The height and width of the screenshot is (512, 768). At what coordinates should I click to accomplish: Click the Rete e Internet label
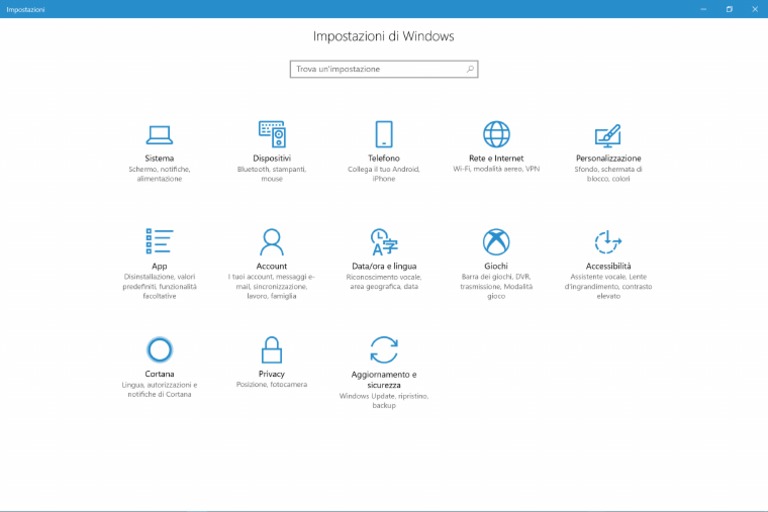tap(496, 158)
